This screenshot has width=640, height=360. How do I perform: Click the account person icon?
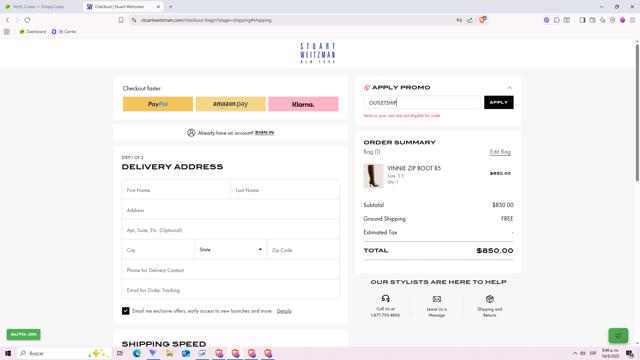[191, 133]
